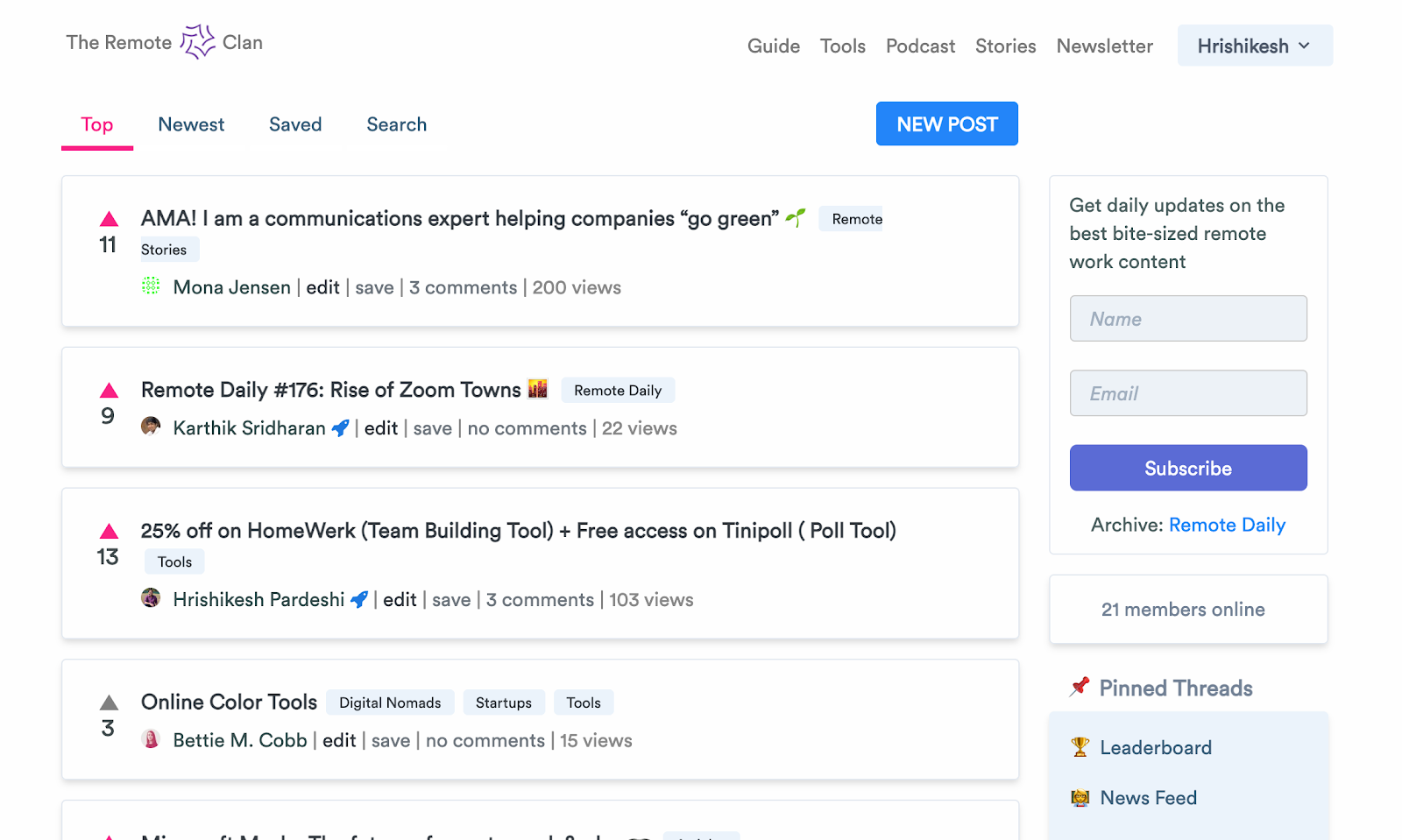Open the Search tab
1402x840 pixels.
[397, 124]
